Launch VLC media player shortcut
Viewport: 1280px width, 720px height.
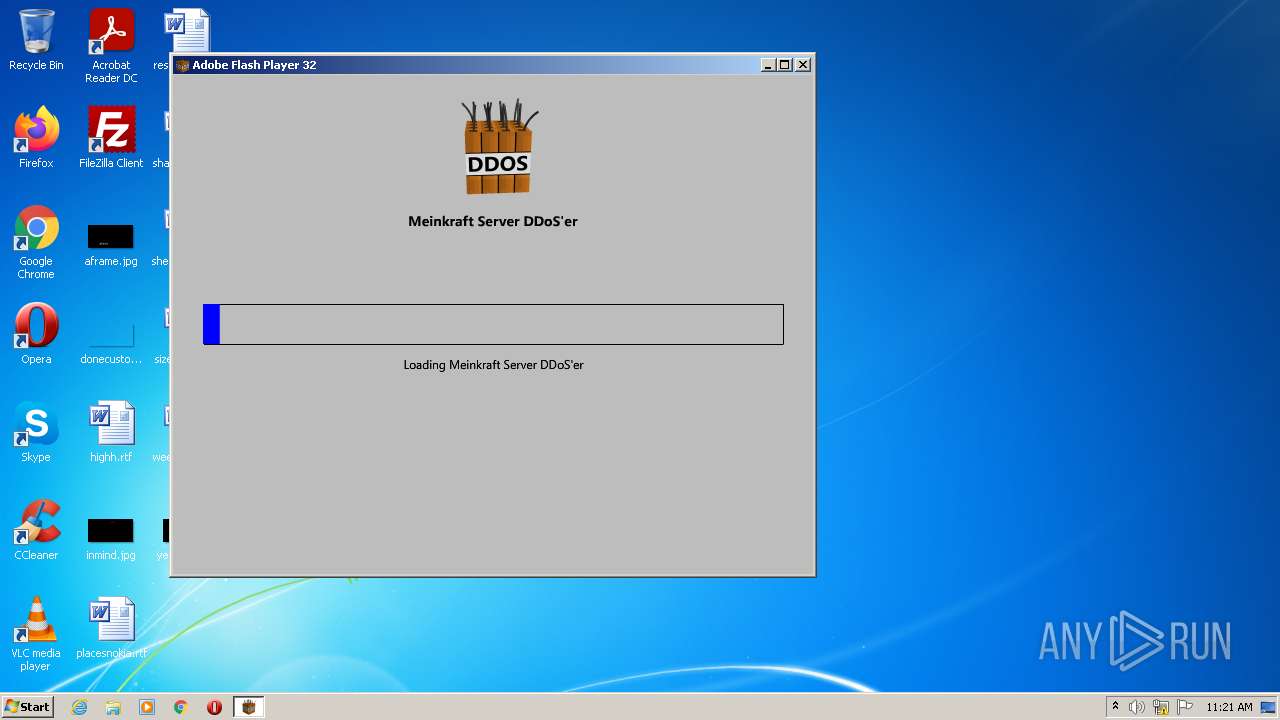click(36, 633)
